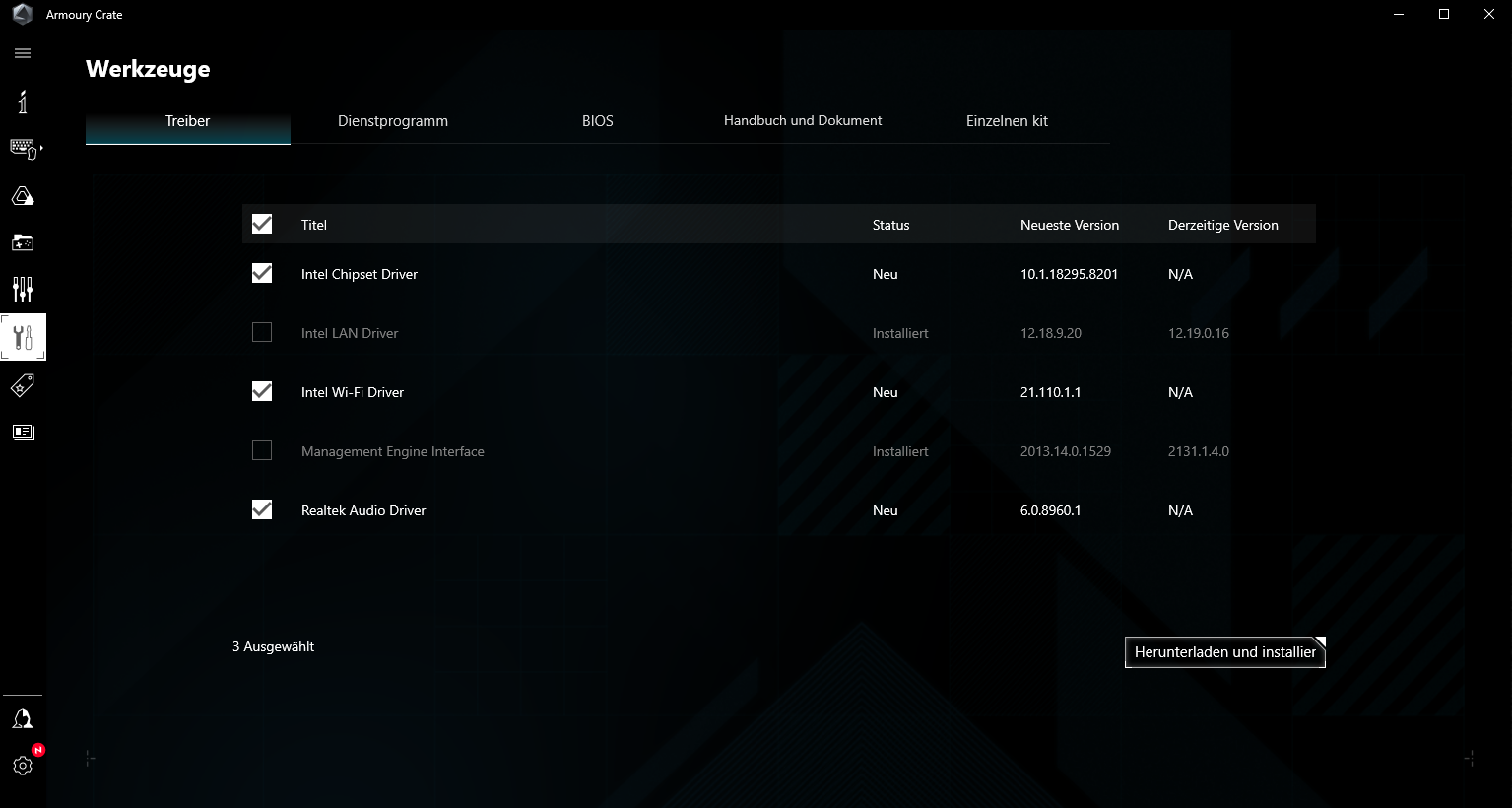
Task: Click the Neueste Version column header
Action: coord(1070,225)
